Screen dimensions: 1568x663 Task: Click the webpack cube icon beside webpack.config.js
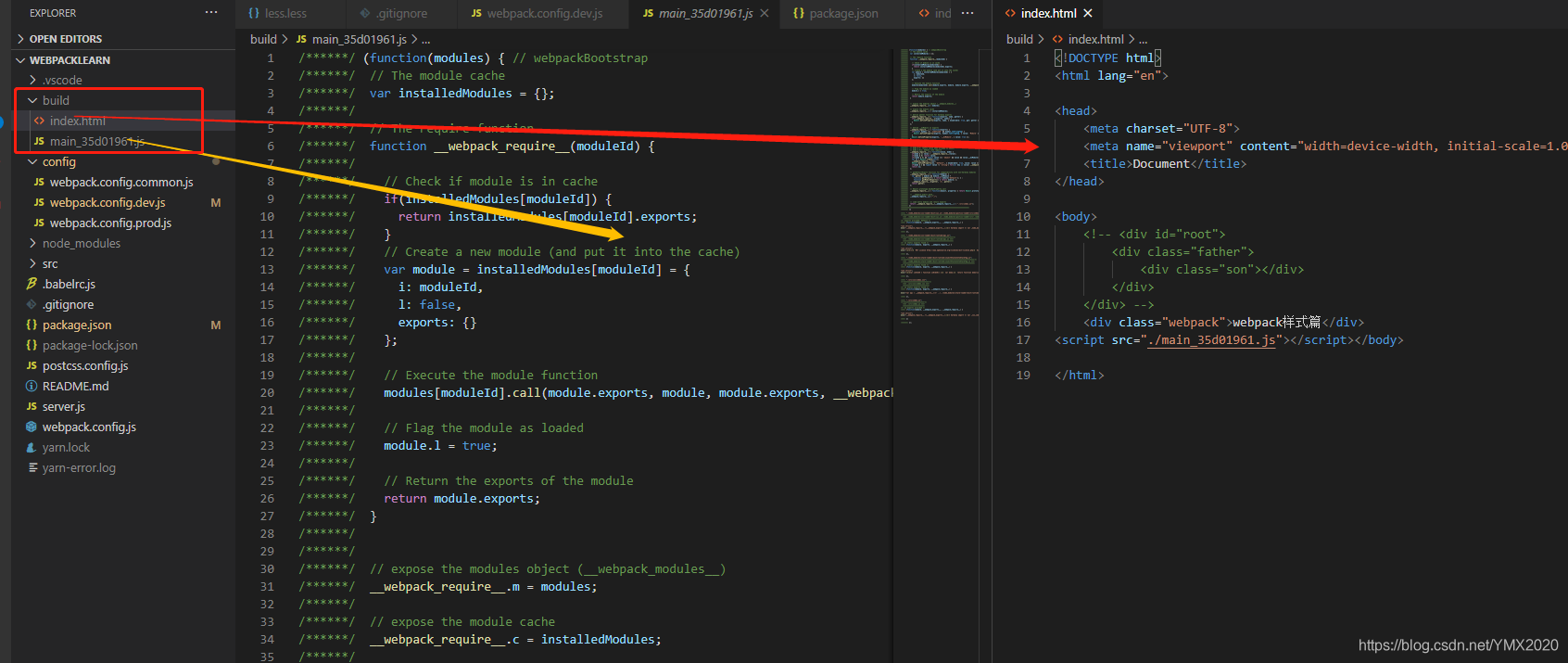click(x=32, y=427)
